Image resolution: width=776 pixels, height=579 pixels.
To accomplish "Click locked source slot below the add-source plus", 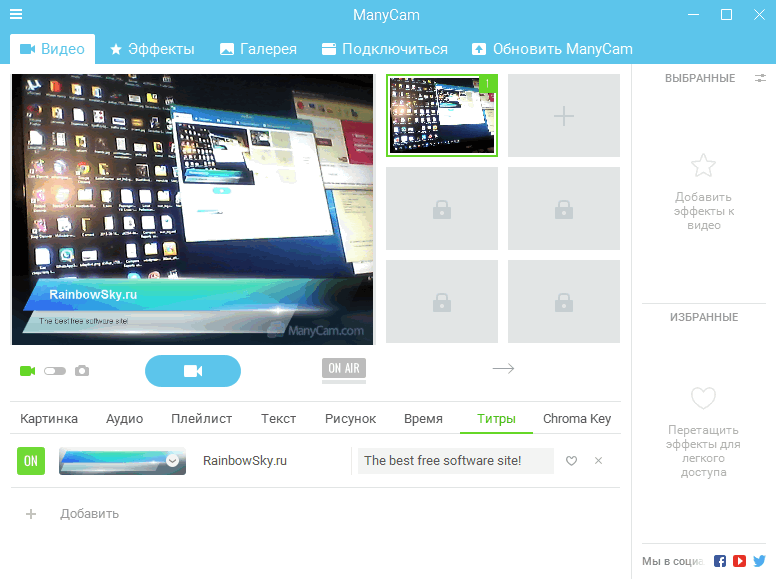I will point(564,208).
